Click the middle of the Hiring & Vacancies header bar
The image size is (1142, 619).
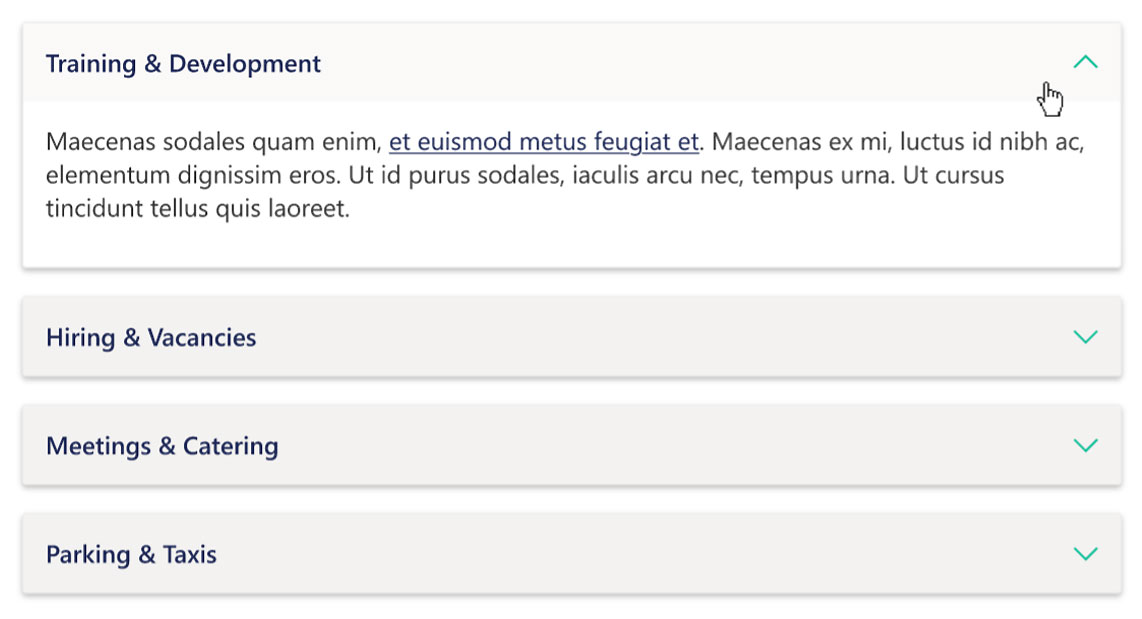click(x=571, y=337)
